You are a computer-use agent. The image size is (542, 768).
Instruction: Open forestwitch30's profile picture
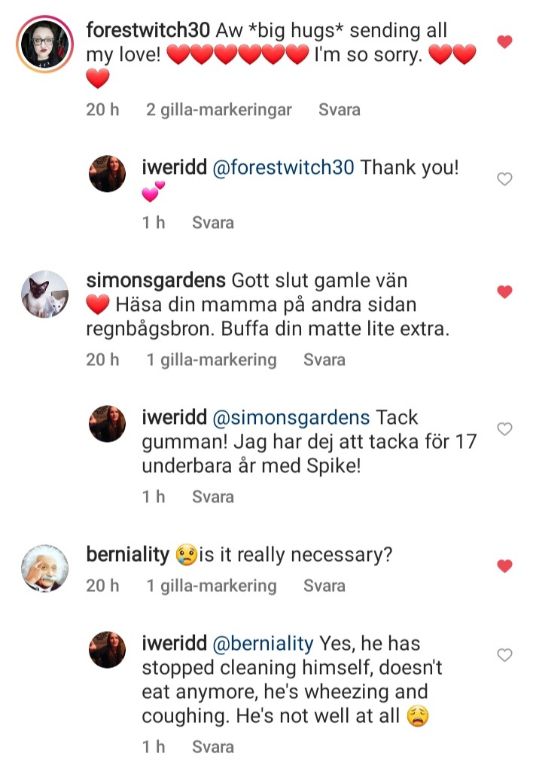pos(45,44)
